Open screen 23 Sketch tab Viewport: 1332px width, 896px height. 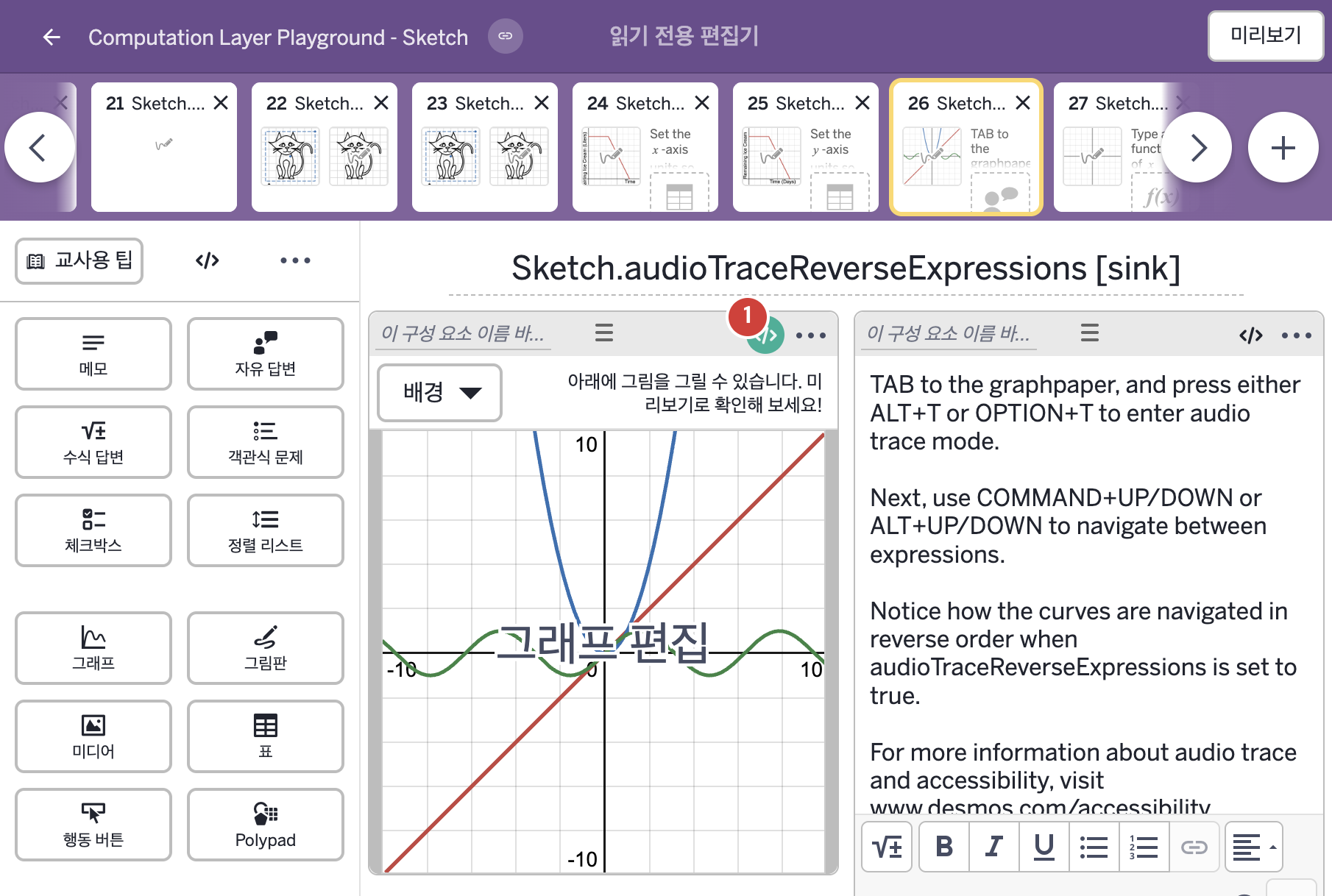(484, 147)
